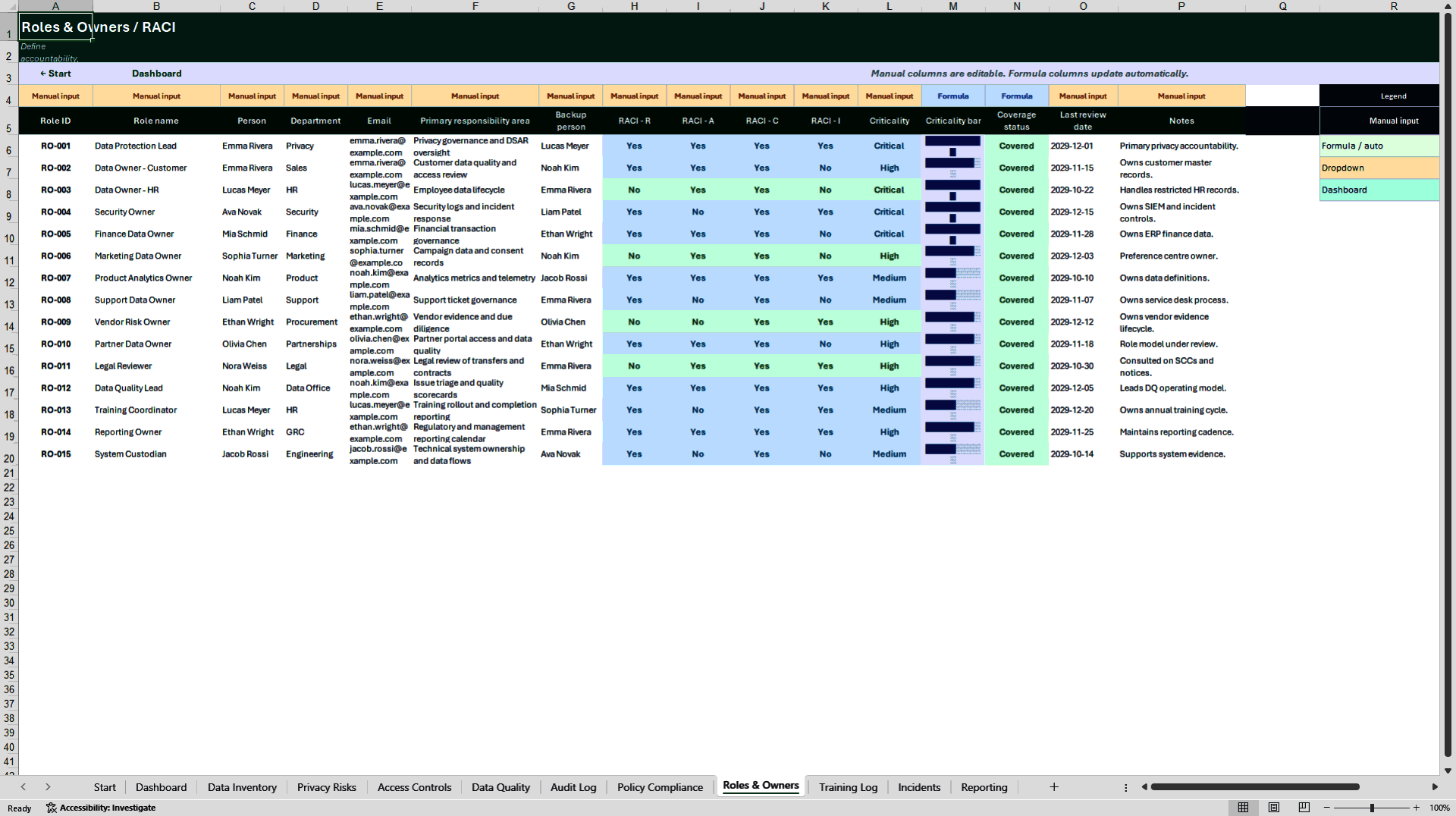
Task: Click the 'Security Owner' role name cell
Action: pyautogui.click(x=156, y=212)
